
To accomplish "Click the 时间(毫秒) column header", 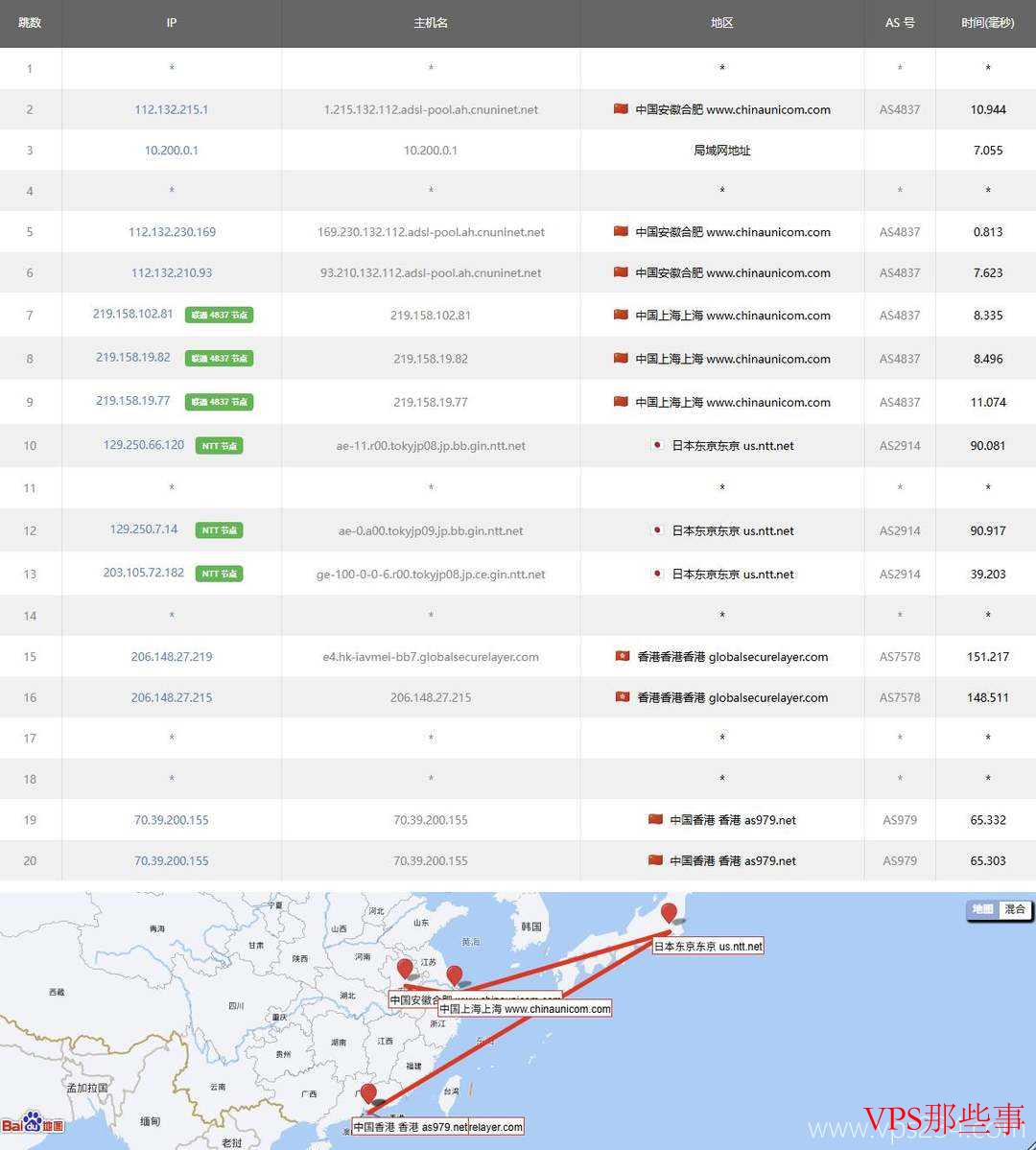I will (988, 23).
